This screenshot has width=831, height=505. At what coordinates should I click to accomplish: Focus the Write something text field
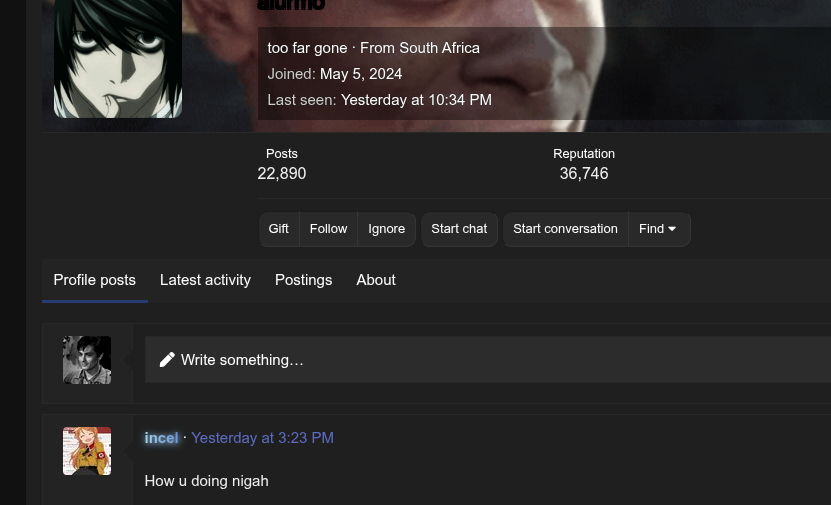point(500,360)
